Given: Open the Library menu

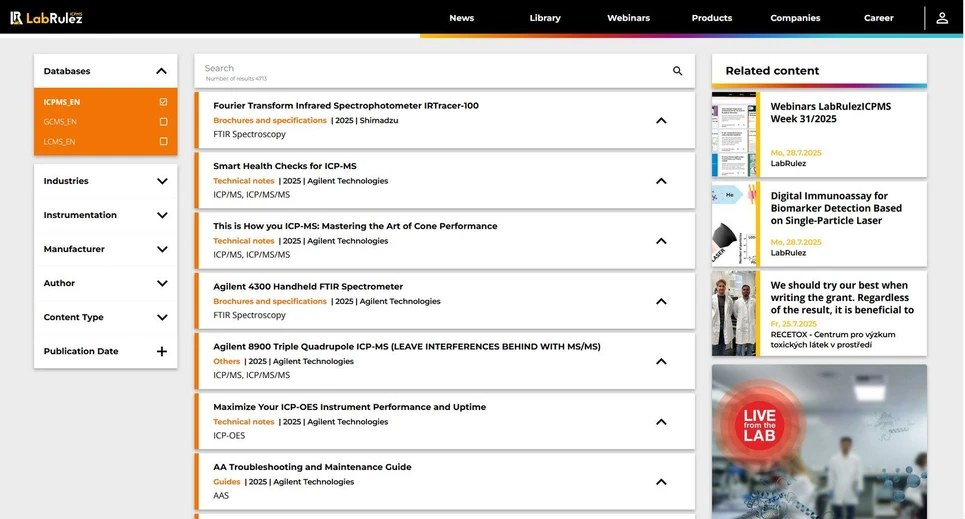Looking at the screenshot, I should click(x=545, y=18).
